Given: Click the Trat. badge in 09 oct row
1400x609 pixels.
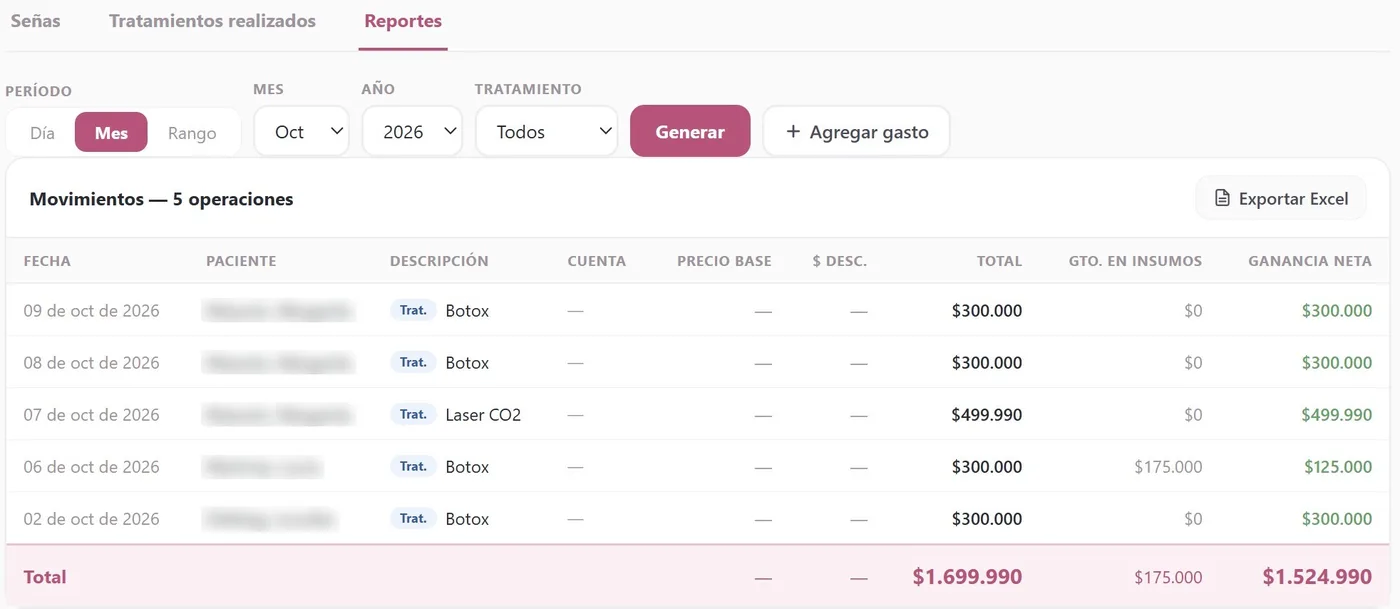Looking at the screenshot, I should 413,311.
